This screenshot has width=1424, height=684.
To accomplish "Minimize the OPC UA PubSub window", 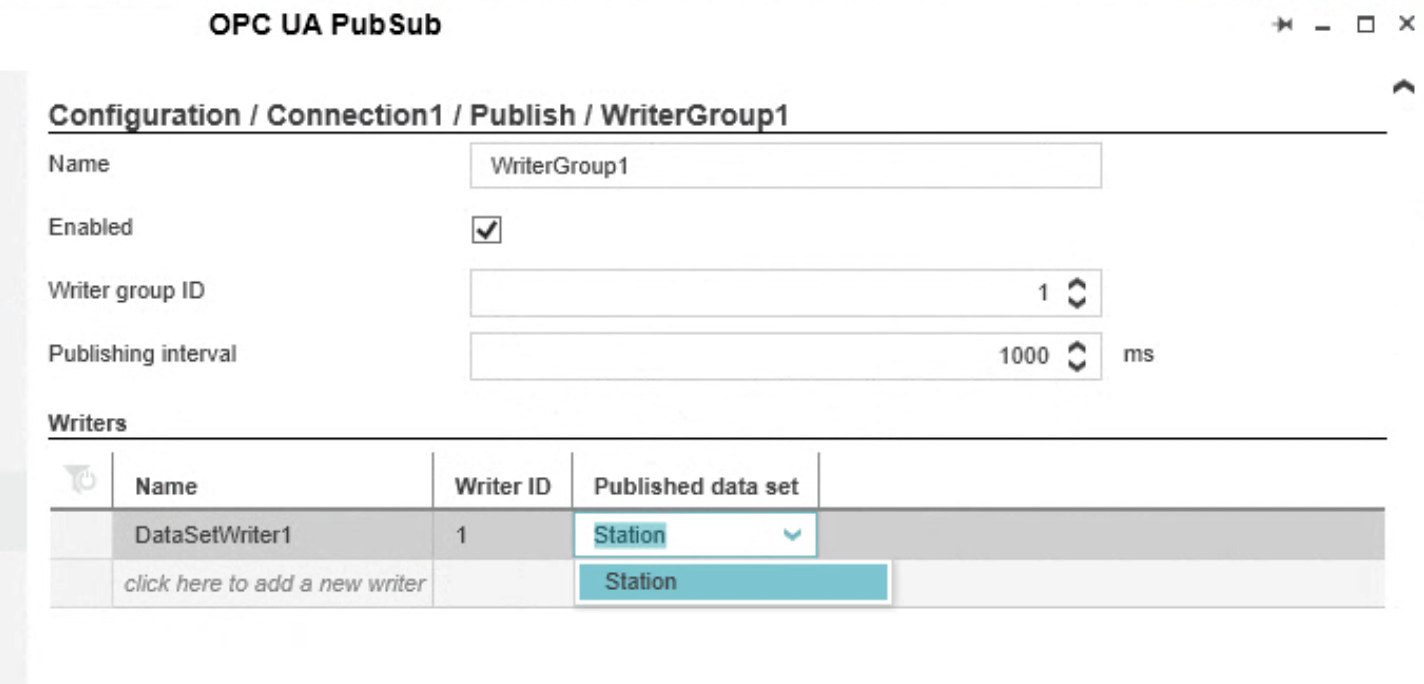I will pos(1326,27).
